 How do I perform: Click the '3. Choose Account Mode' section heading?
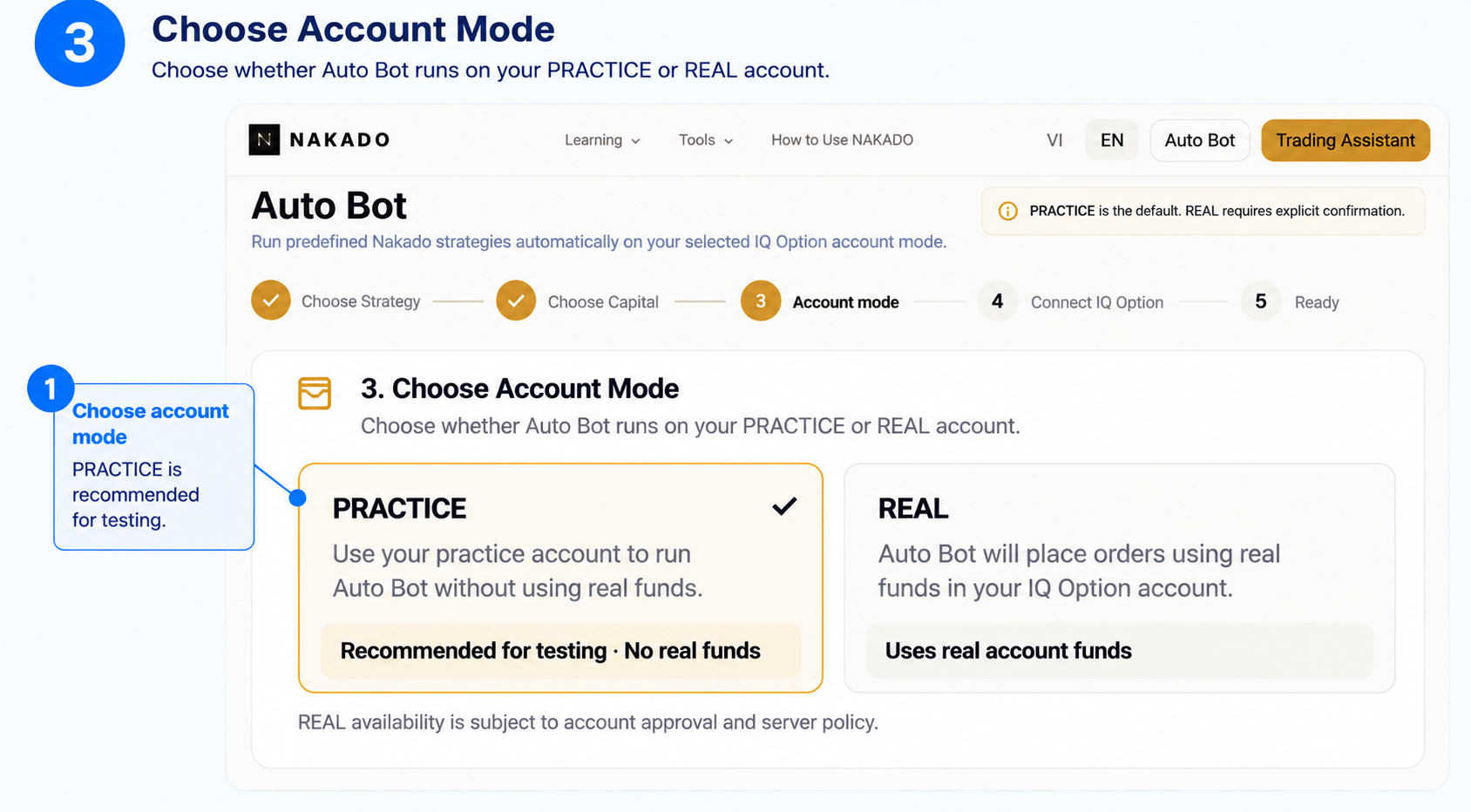pyautogui.click(x=519, y=389)
